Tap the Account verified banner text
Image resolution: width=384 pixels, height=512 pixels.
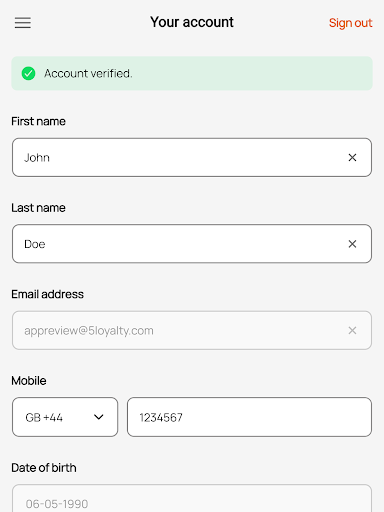[88, 73]
